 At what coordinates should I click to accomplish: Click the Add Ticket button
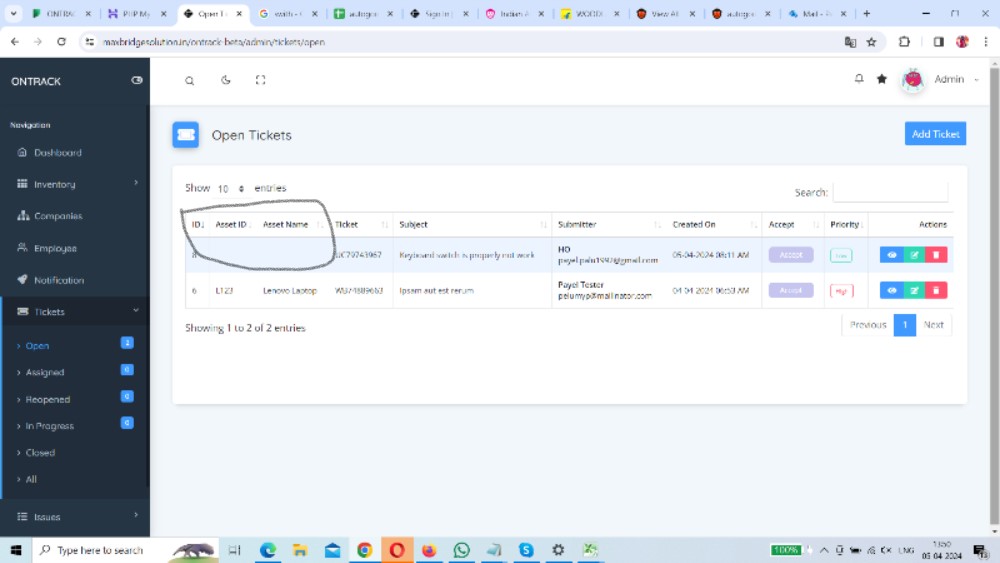[935, 134]
